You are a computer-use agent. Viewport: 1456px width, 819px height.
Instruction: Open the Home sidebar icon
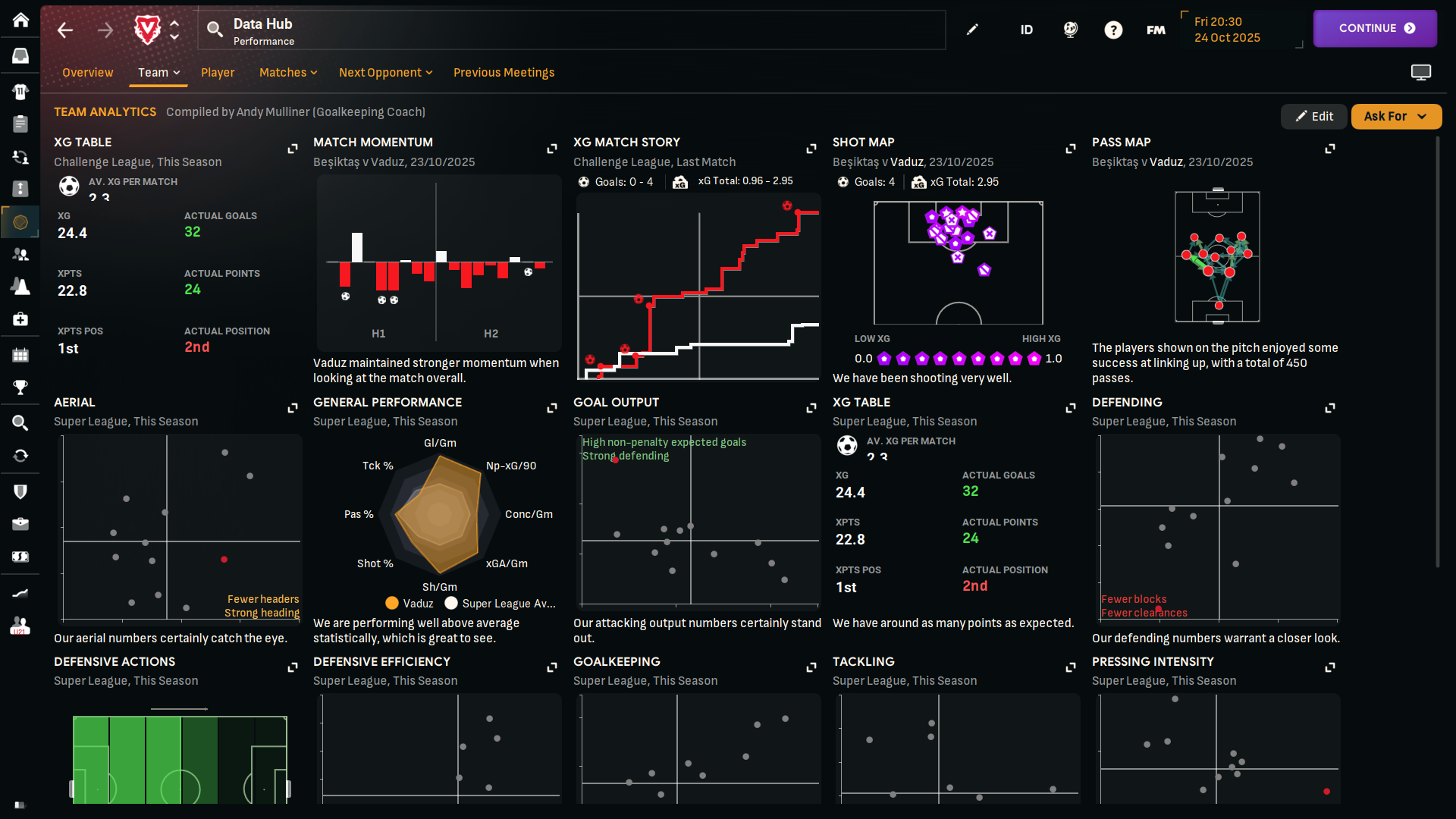click(20, 20)
